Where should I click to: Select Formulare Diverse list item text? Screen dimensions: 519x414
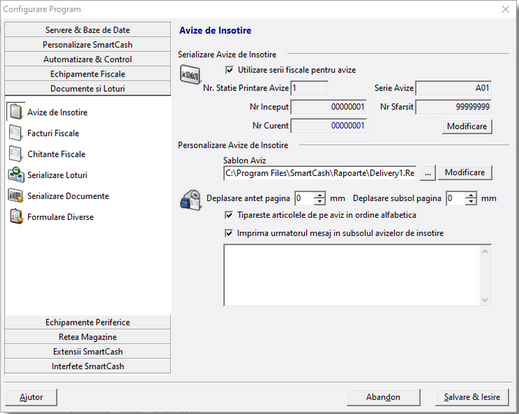(x=60, y=217)
